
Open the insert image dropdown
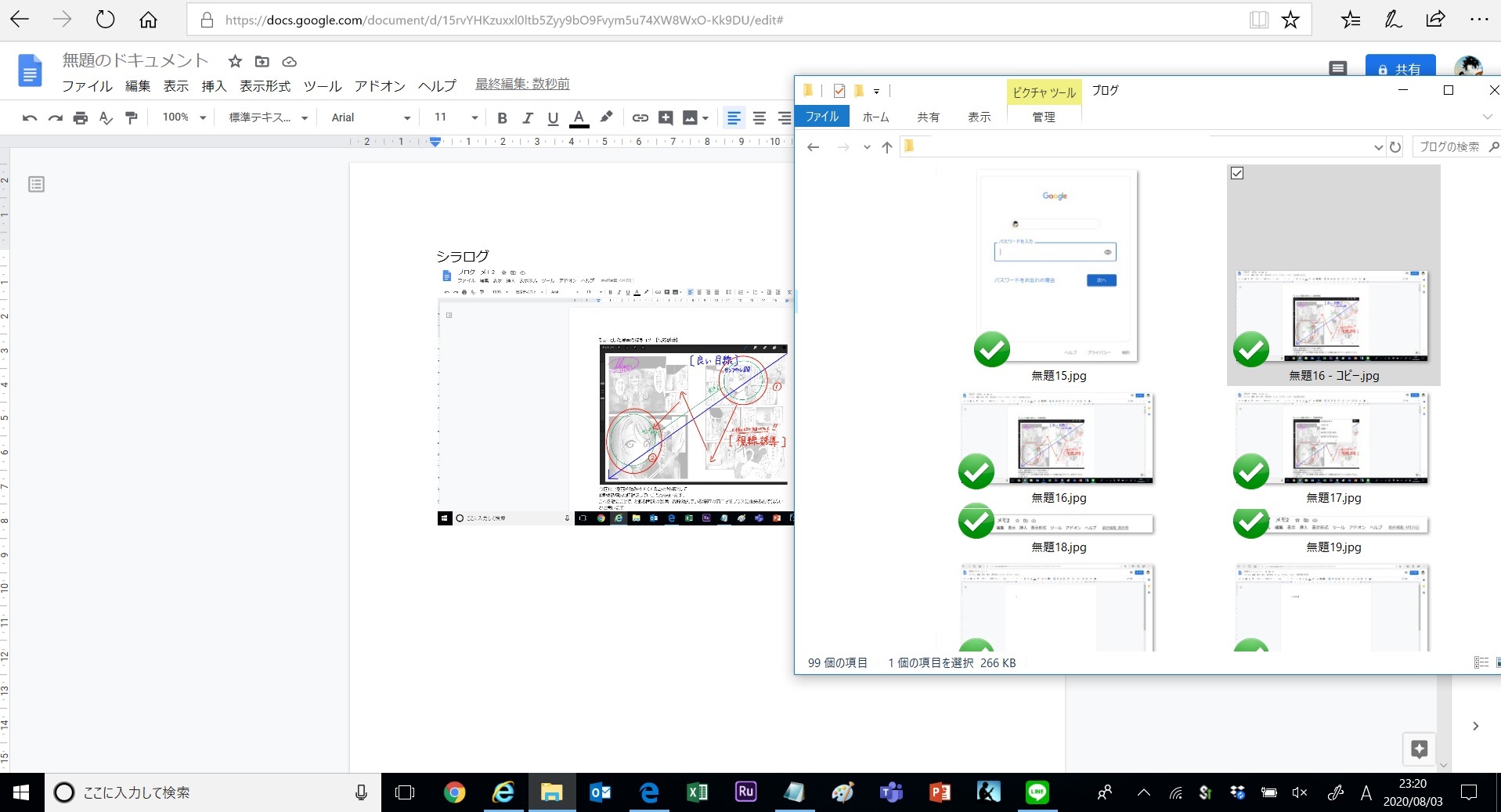point(695,117)
